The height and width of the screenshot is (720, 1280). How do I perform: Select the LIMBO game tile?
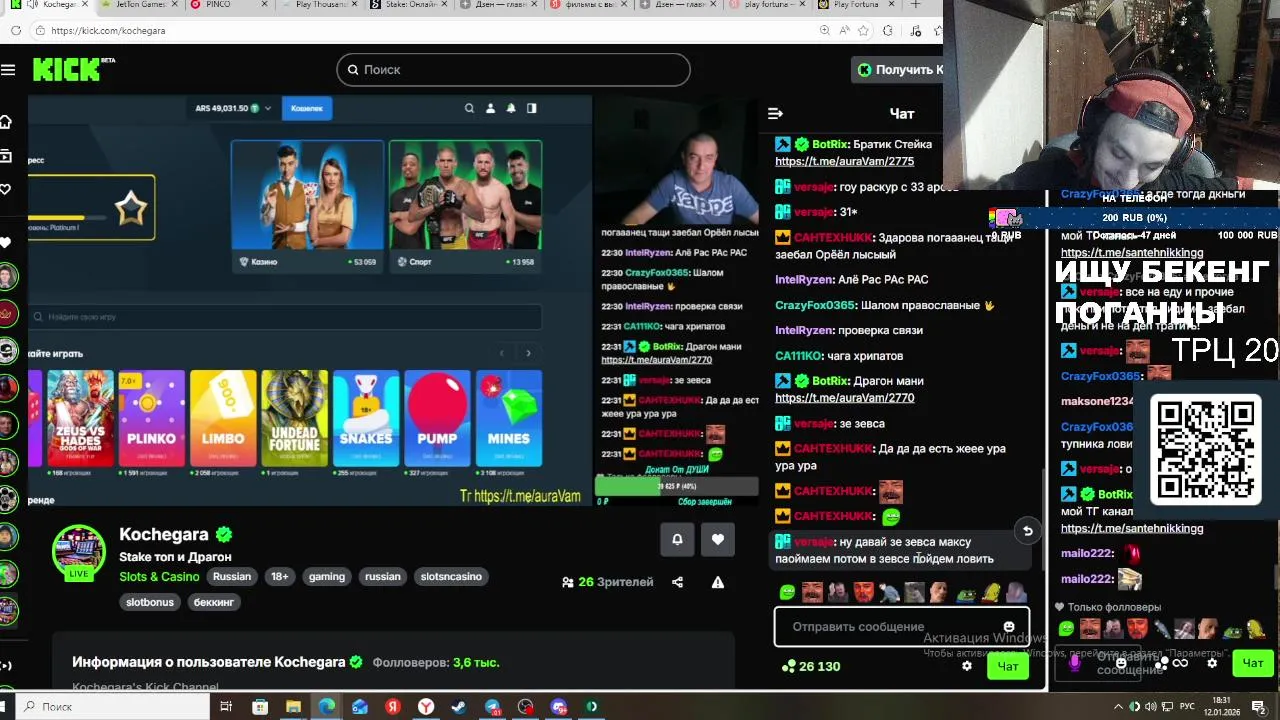point(223,419)
